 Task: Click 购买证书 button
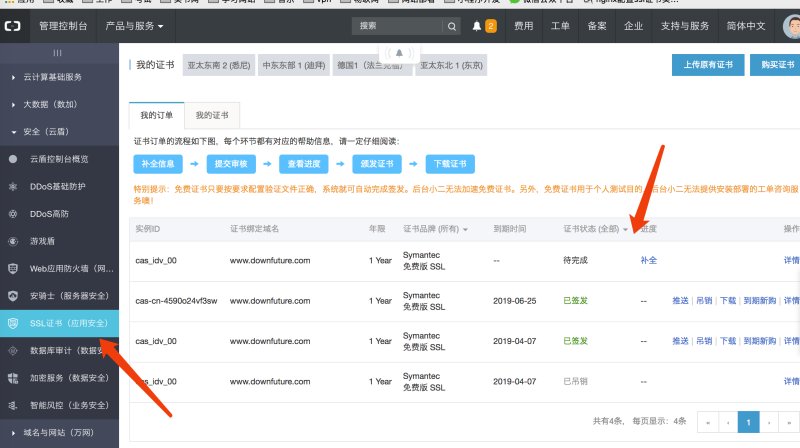[x=777, y=65]
